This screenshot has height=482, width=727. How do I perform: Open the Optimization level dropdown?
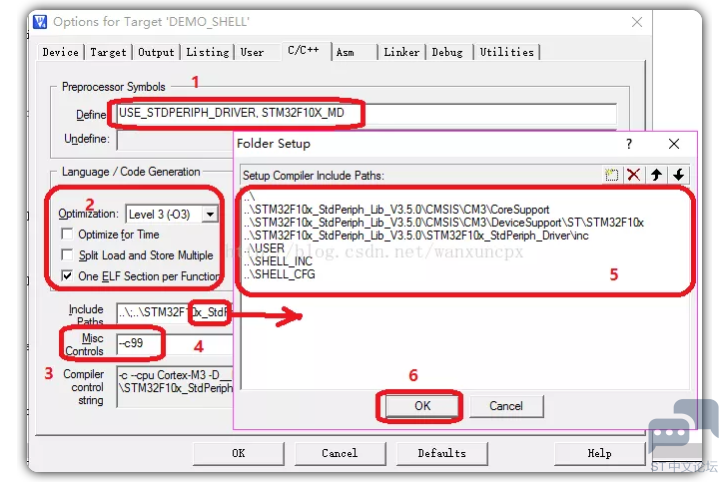click(209, 214)
